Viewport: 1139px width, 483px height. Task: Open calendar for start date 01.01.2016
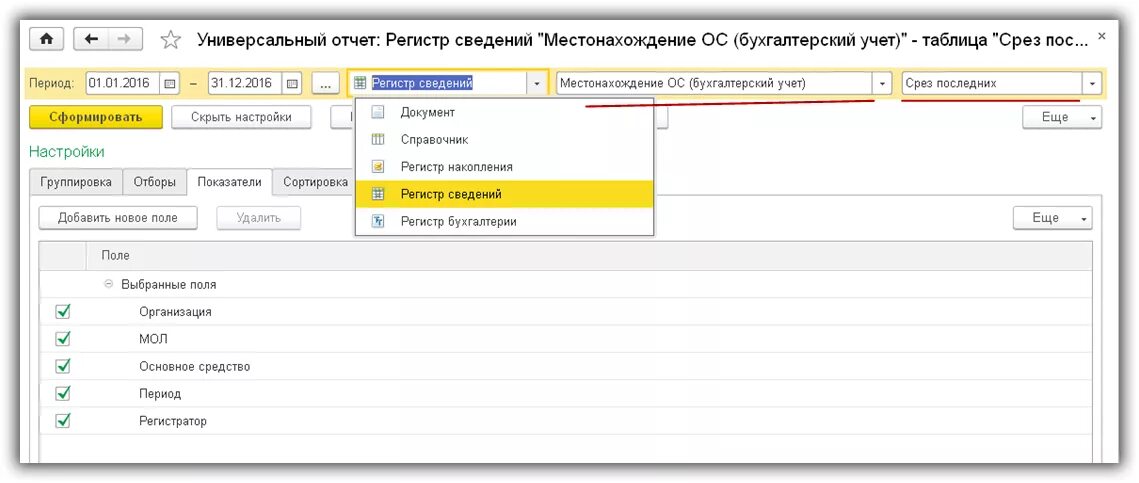(169, 84)
